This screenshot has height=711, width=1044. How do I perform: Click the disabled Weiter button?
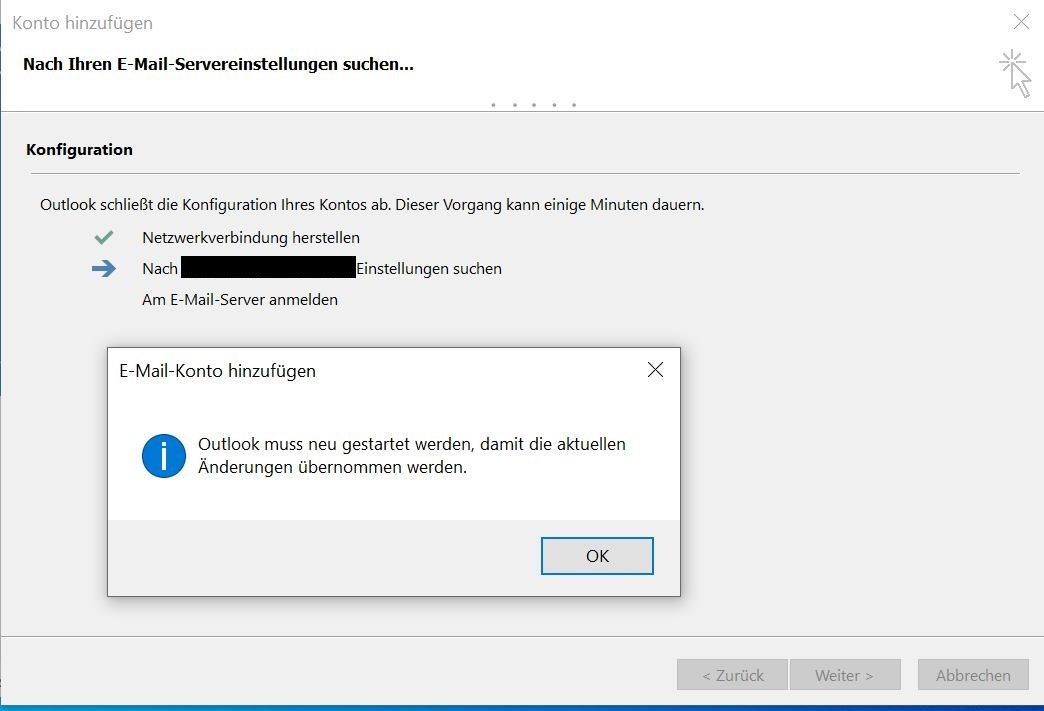(x=845, y=674)
